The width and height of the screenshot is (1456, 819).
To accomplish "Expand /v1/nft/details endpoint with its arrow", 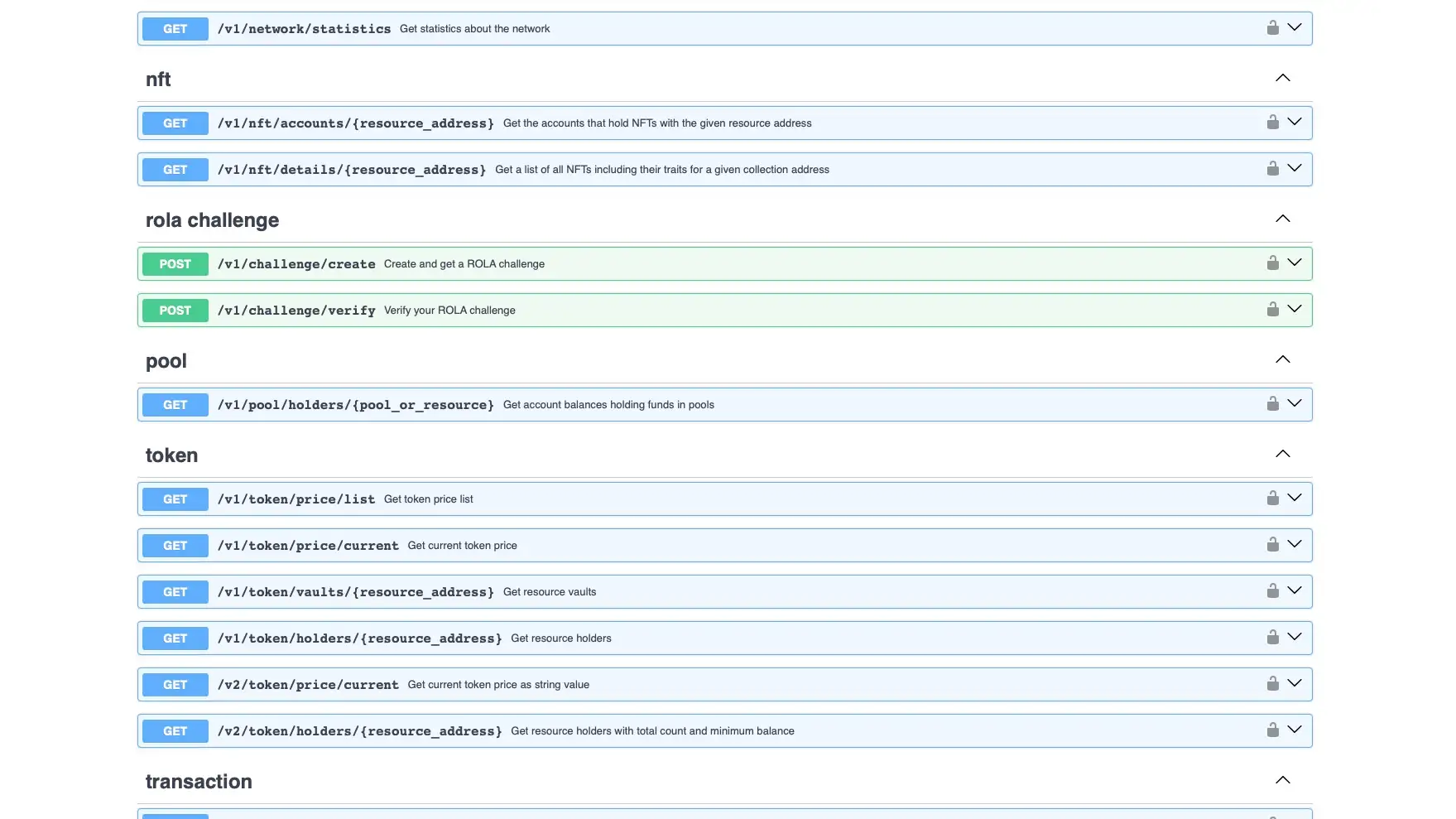I will coord(1295,169).
